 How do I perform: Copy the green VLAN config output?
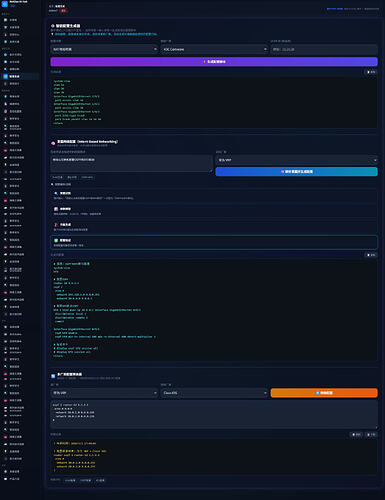coord(371,72)
